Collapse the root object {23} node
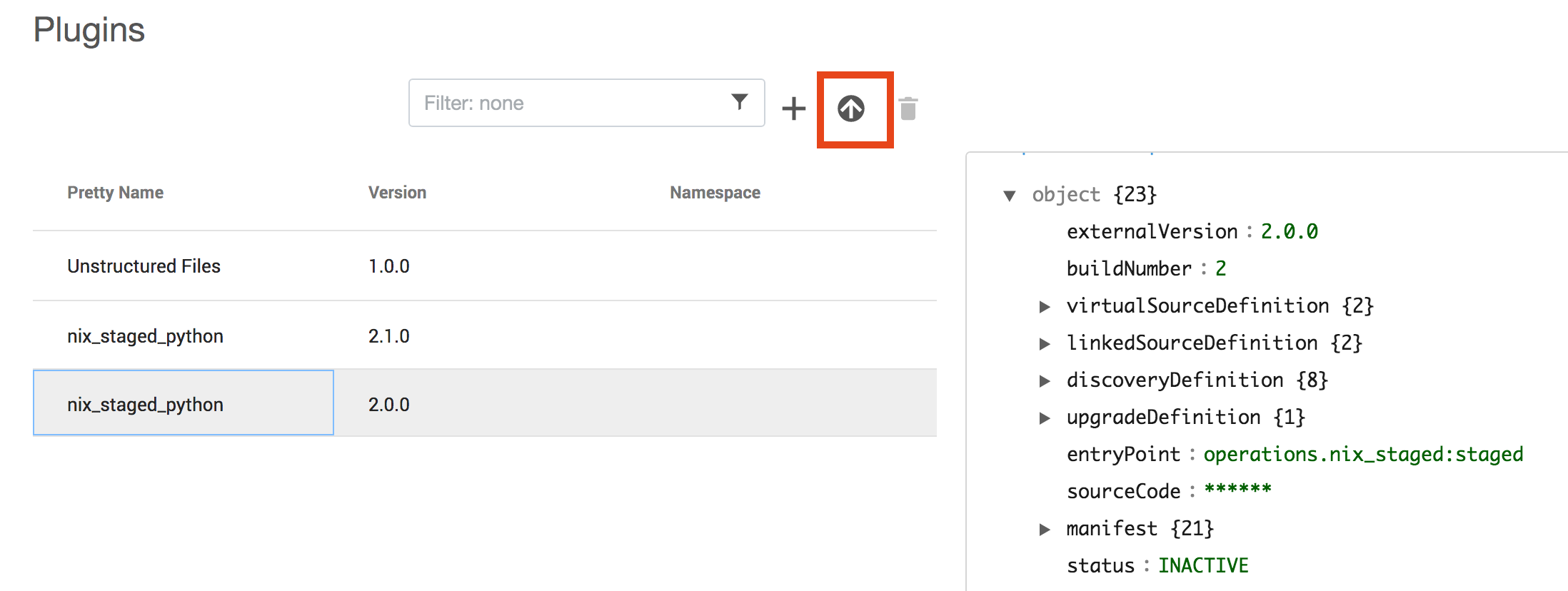Screen dimensions: 1568x591 [x=1010, y=196]
